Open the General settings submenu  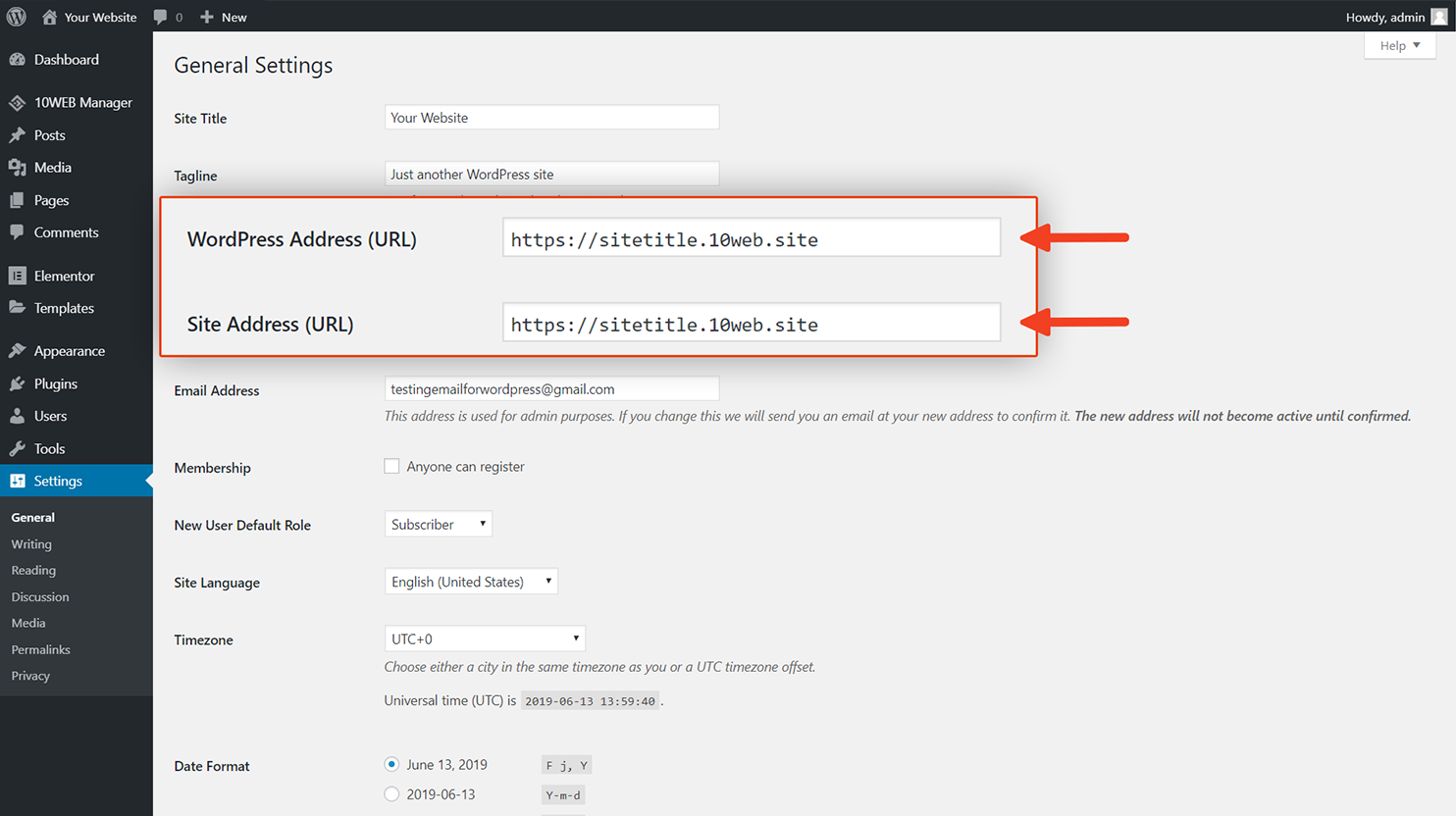(33, 517)
